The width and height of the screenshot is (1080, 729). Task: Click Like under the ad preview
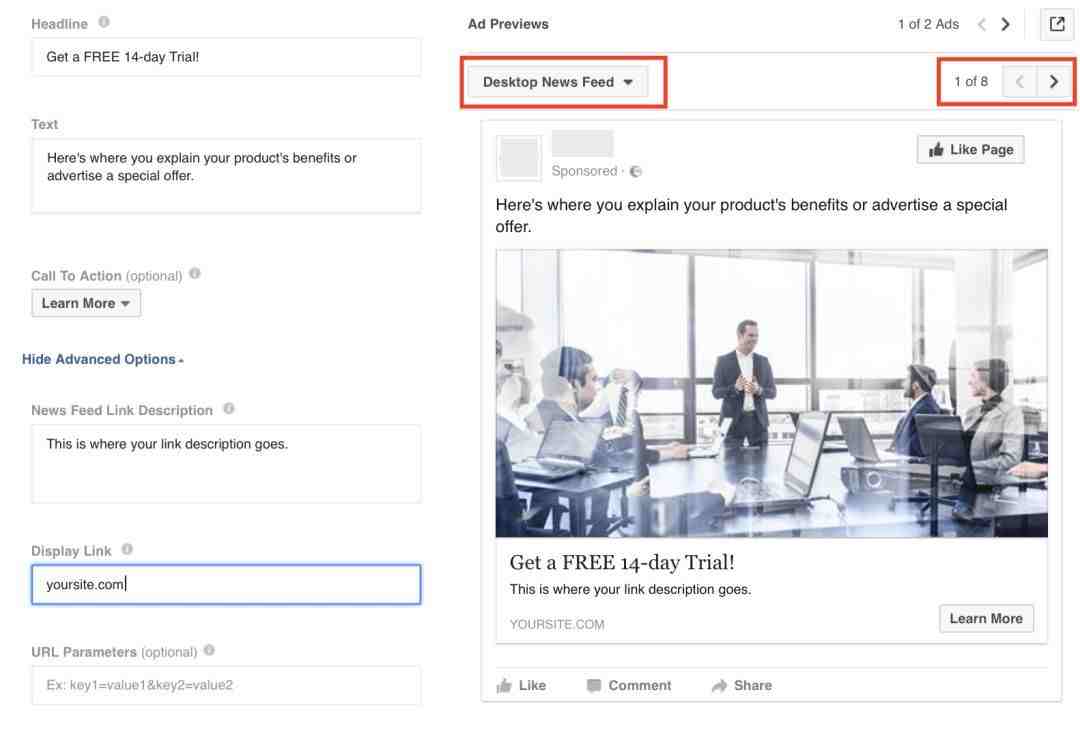(x=521, y=686)
